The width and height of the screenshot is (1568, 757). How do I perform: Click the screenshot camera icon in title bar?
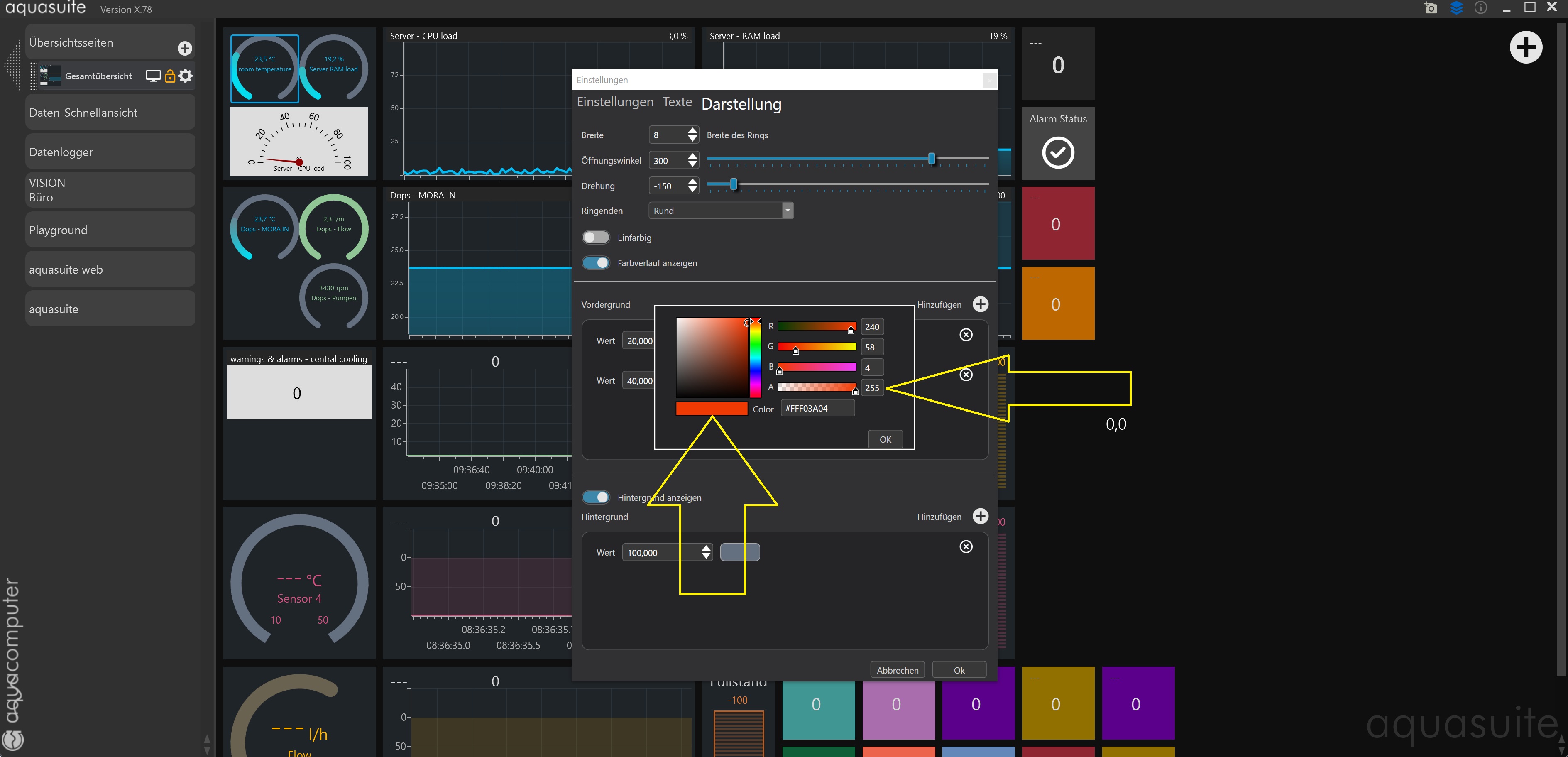(x=1431, y=8)
